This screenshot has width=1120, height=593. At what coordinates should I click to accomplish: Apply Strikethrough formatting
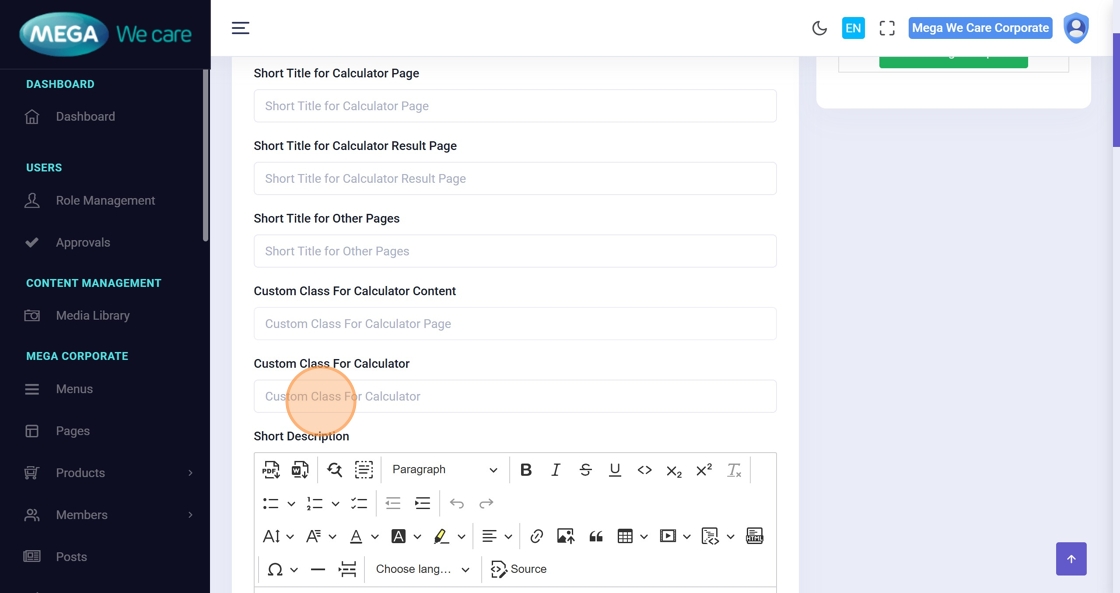(x=585, y=470)
